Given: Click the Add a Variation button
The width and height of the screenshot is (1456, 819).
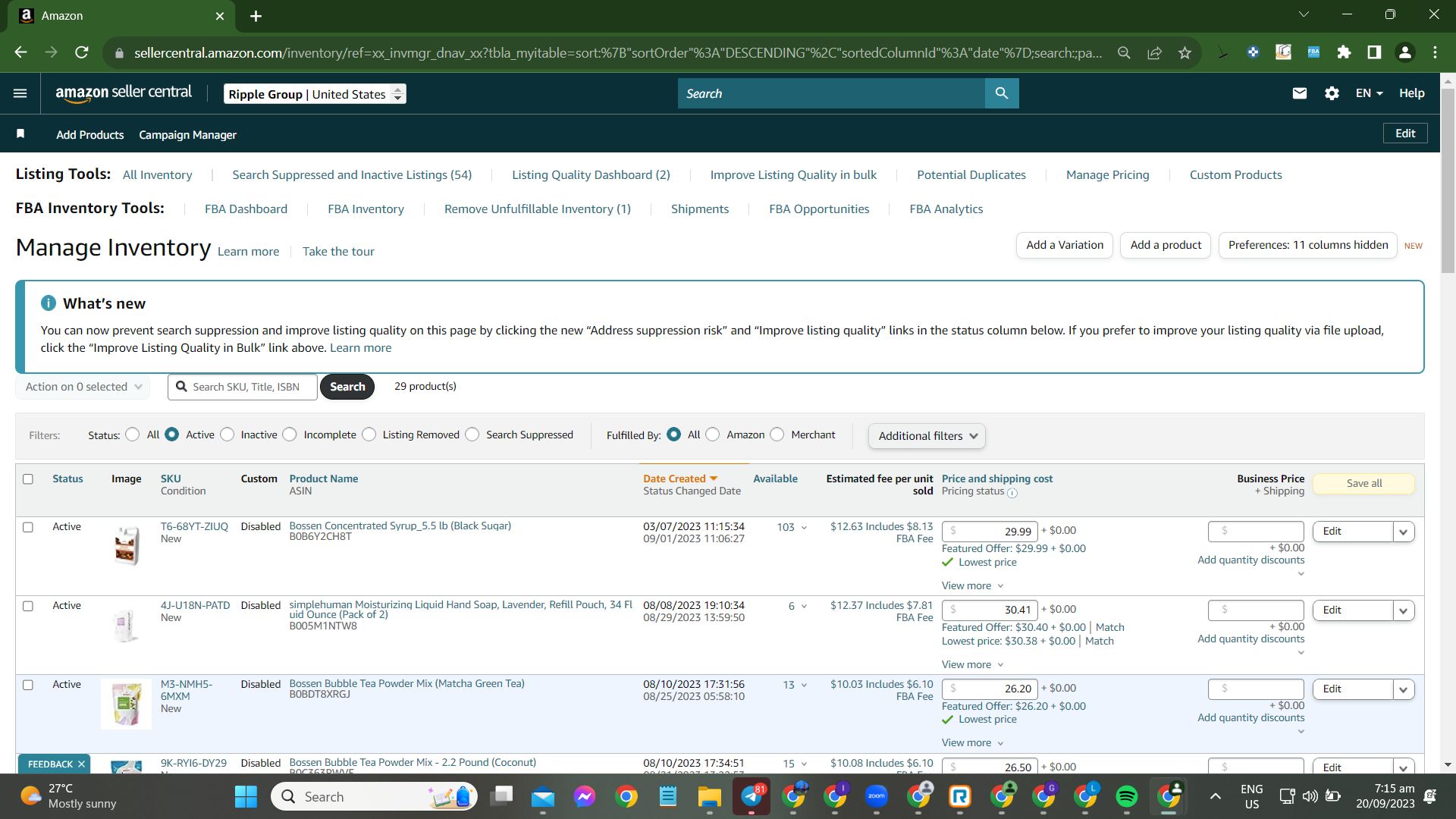Looking at the screenshot, I should pos(1065,245).
